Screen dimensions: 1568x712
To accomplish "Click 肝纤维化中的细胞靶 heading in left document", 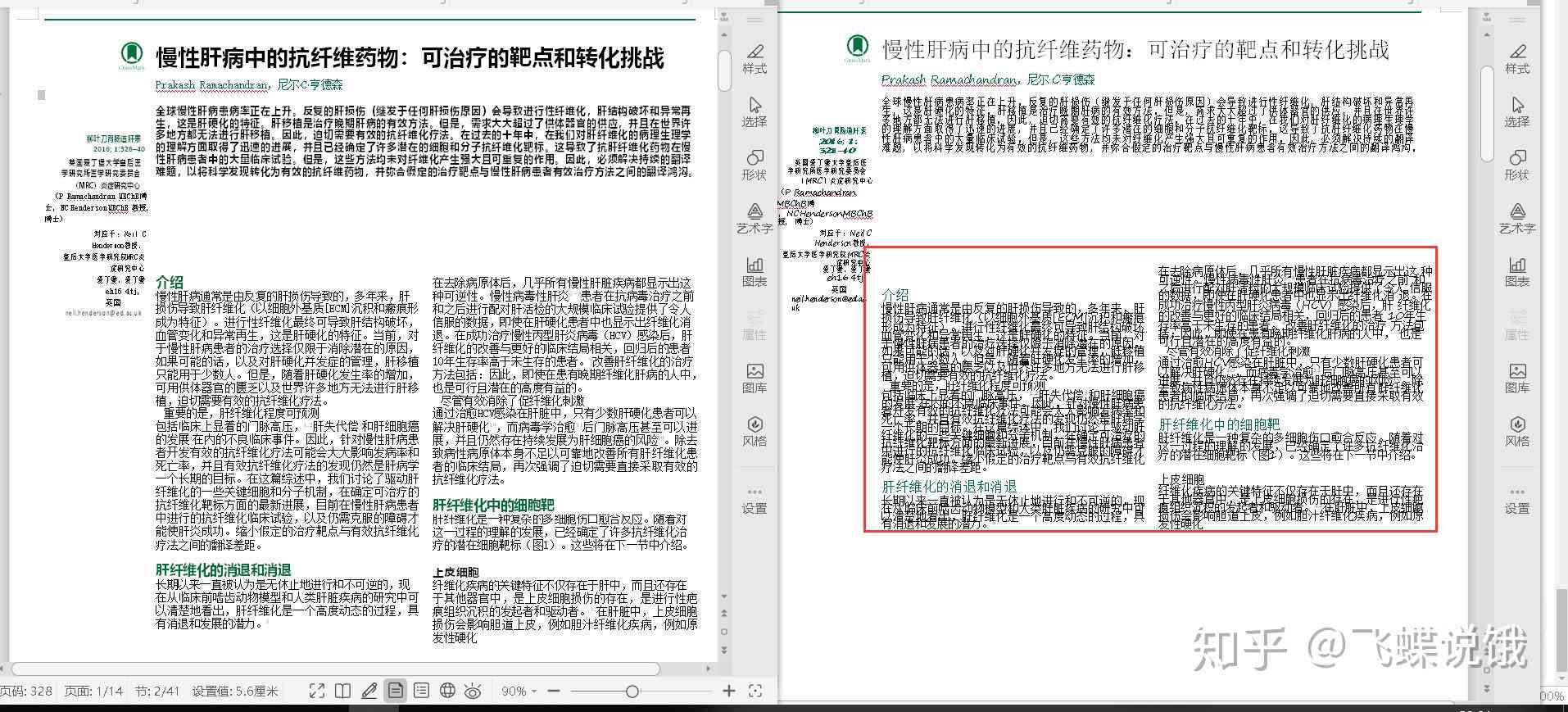I will pos(493,505).
